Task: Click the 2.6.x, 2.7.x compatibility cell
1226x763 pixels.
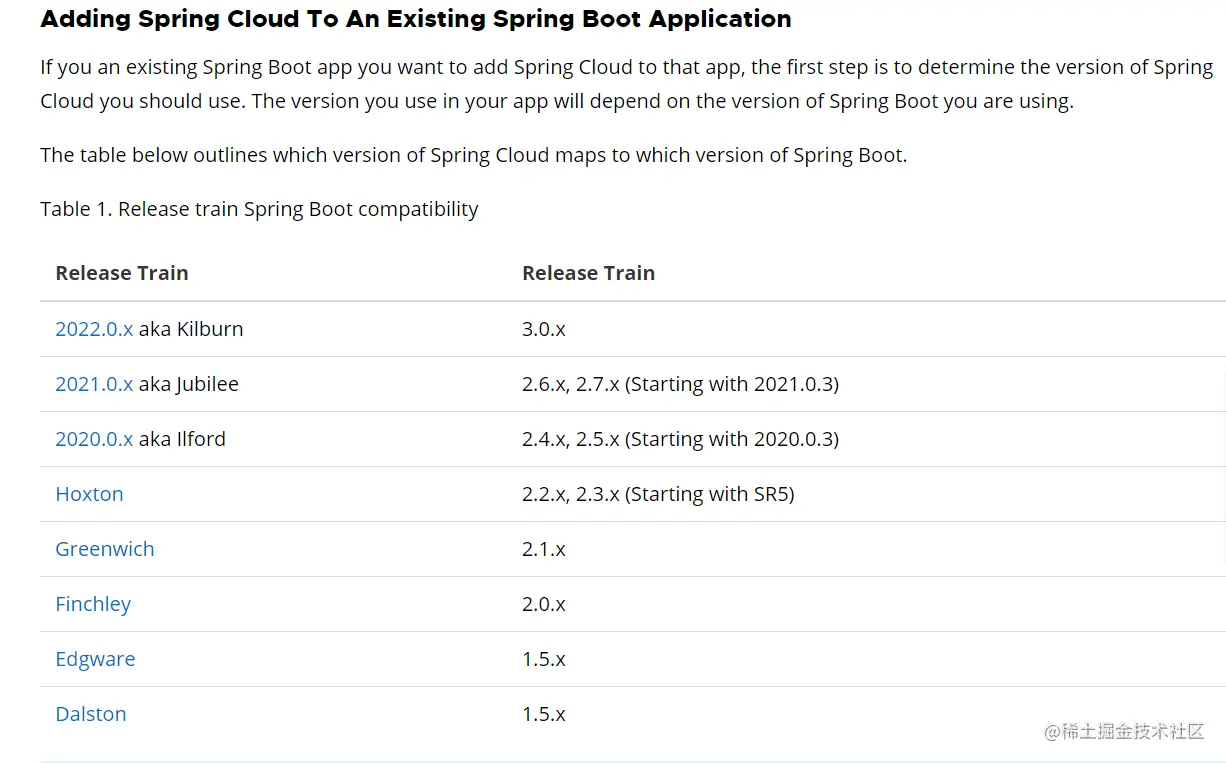Action: pyautogui.click(x=680, y=384)
